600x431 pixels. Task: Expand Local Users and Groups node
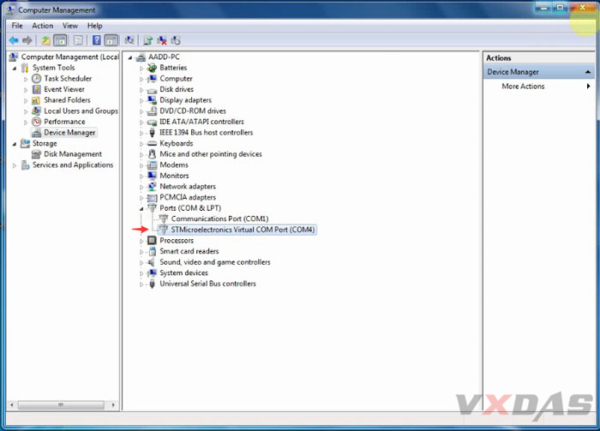(26, 111)
